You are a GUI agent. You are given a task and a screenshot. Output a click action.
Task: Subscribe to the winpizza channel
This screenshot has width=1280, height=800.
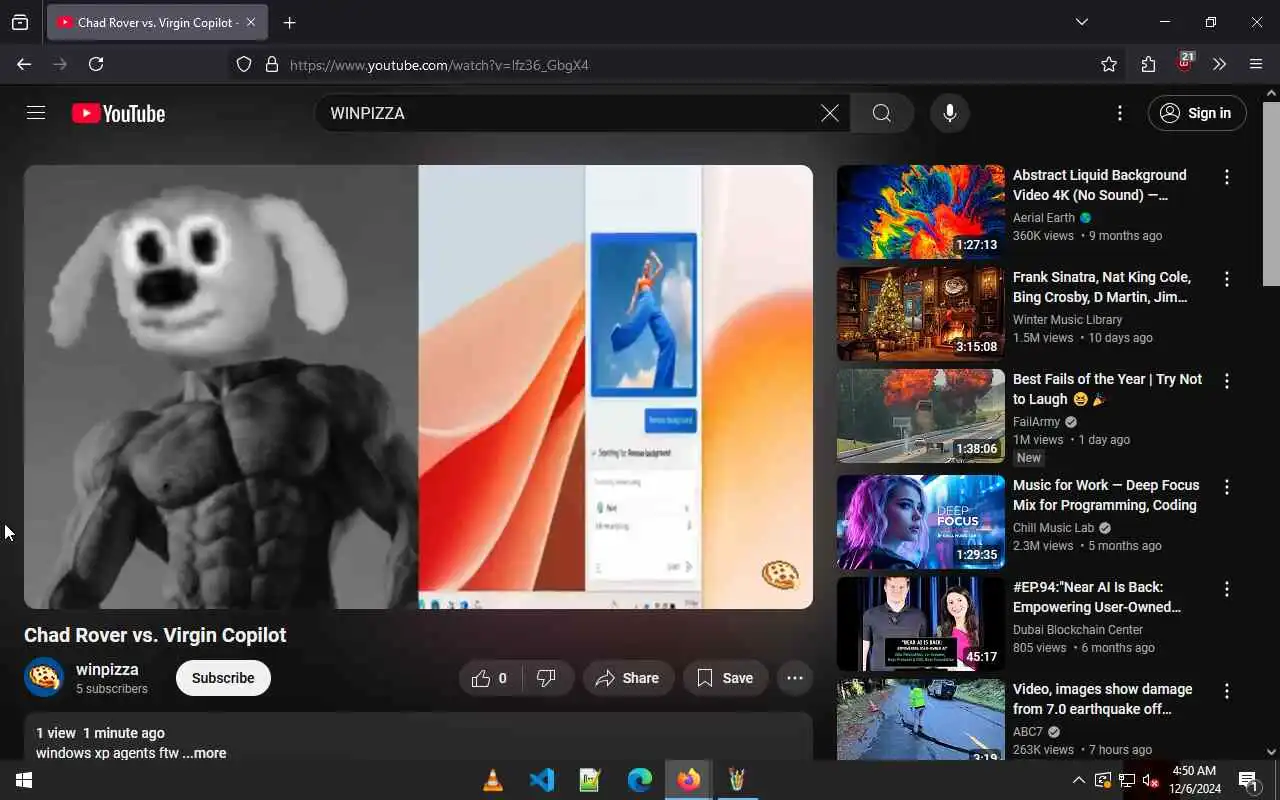click(223, 678)
